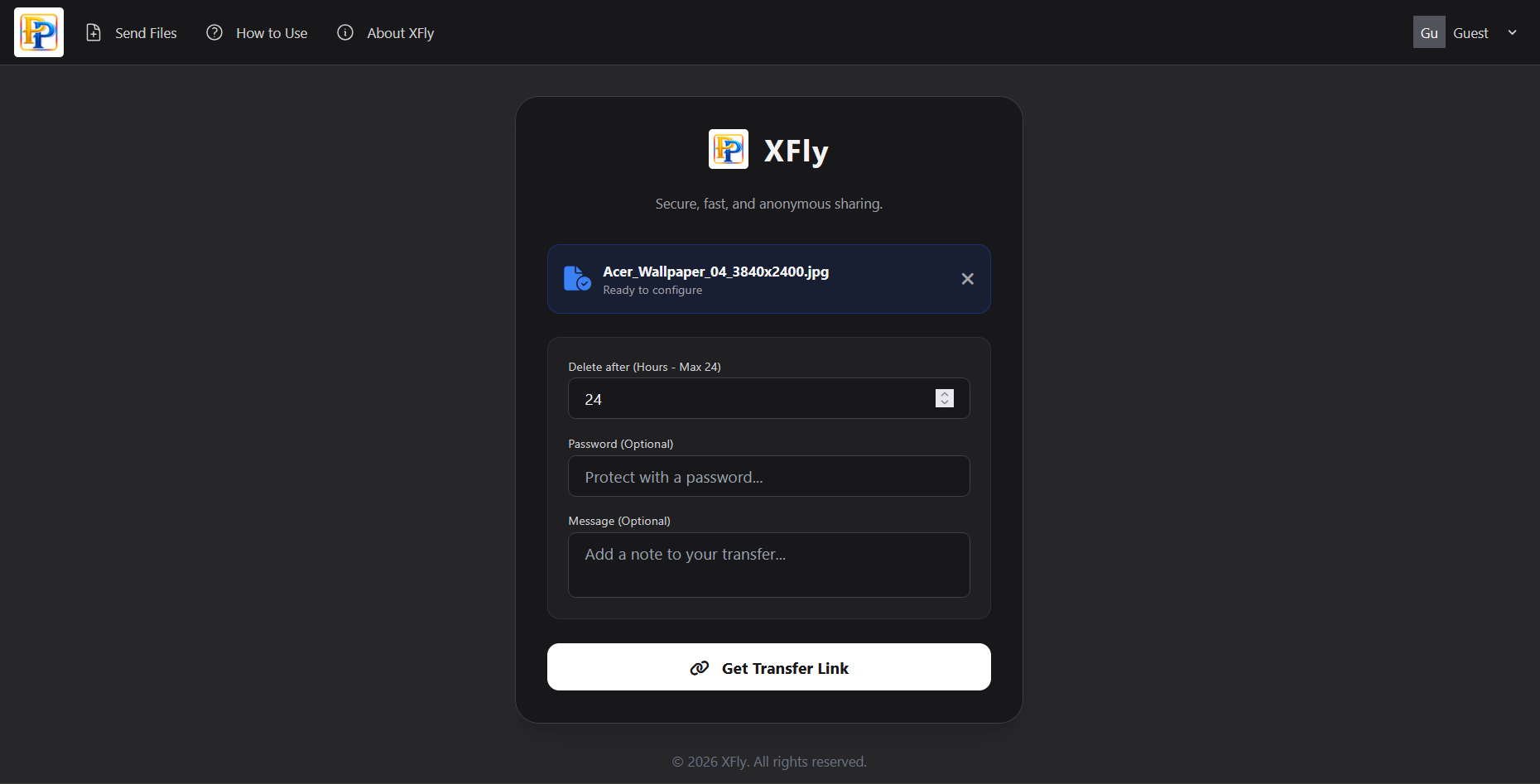Viewport: 1540px width, 784px height.
Task: Click the Get Transfer Link button
Action: (x=768, y=667)
